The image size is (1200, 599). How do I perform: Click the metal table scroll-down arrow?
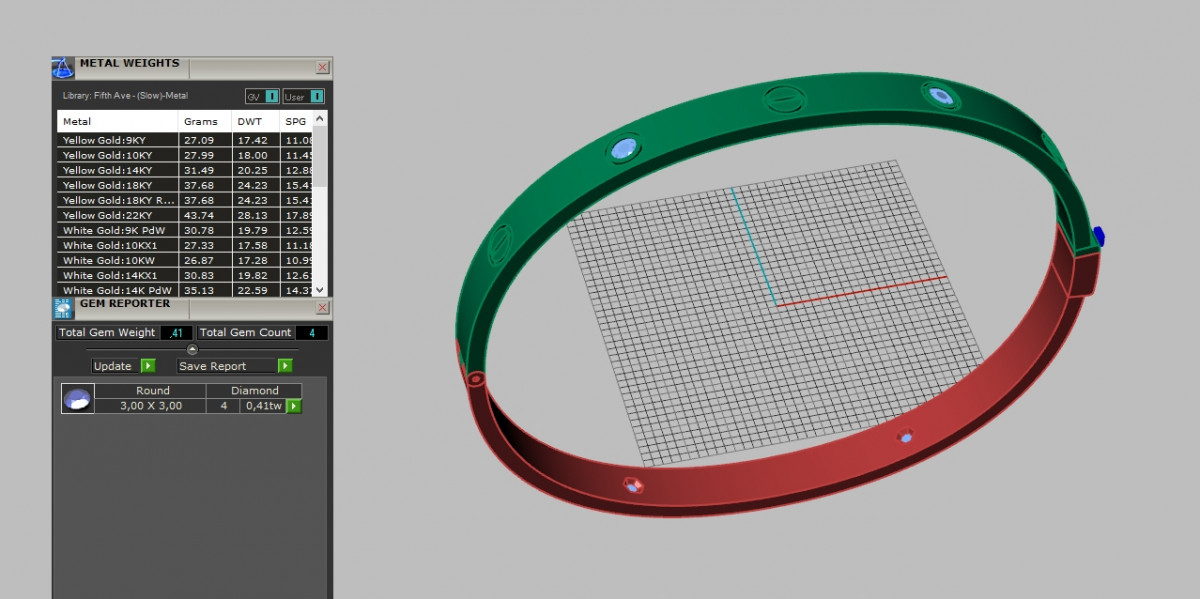[320, 291]
